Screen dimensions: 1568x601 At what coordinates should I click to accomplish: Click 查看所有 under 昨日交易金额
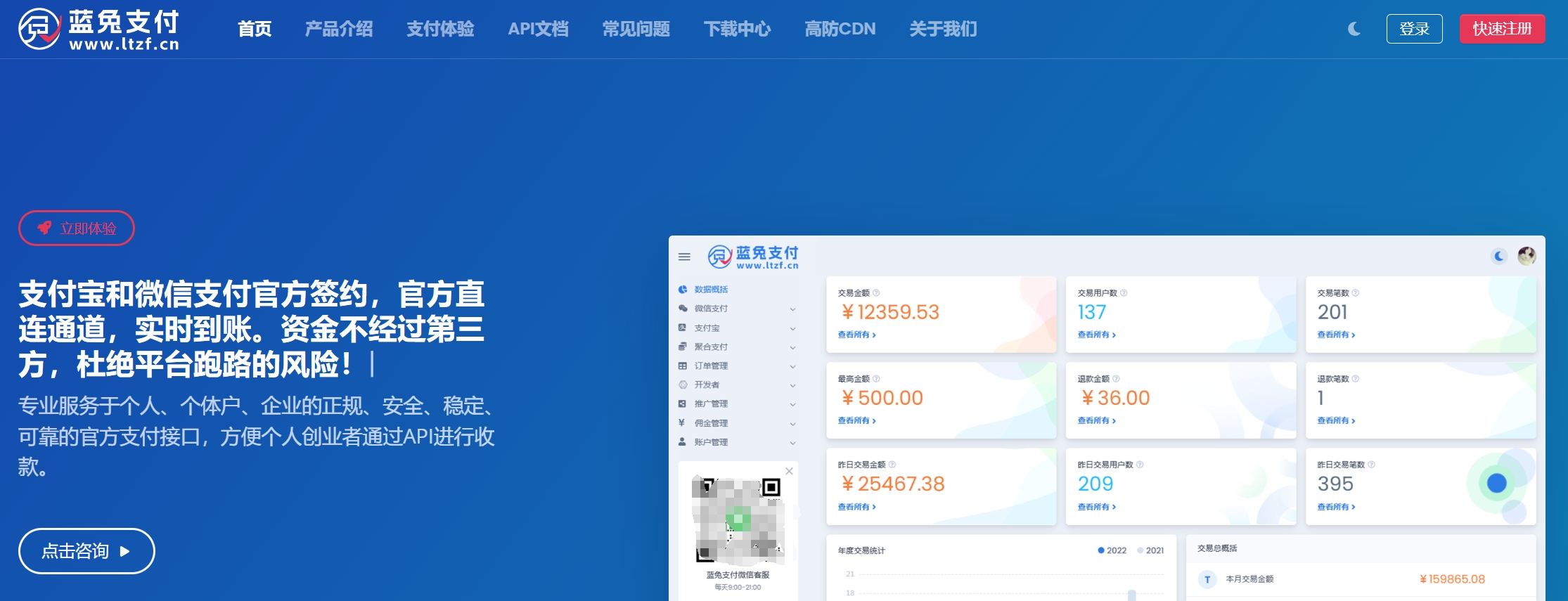point(856,507)
